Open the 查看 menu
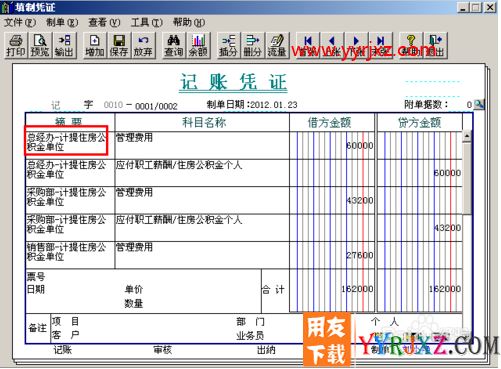The height and width of the screenshot is (369, 501). click(104, 23)
